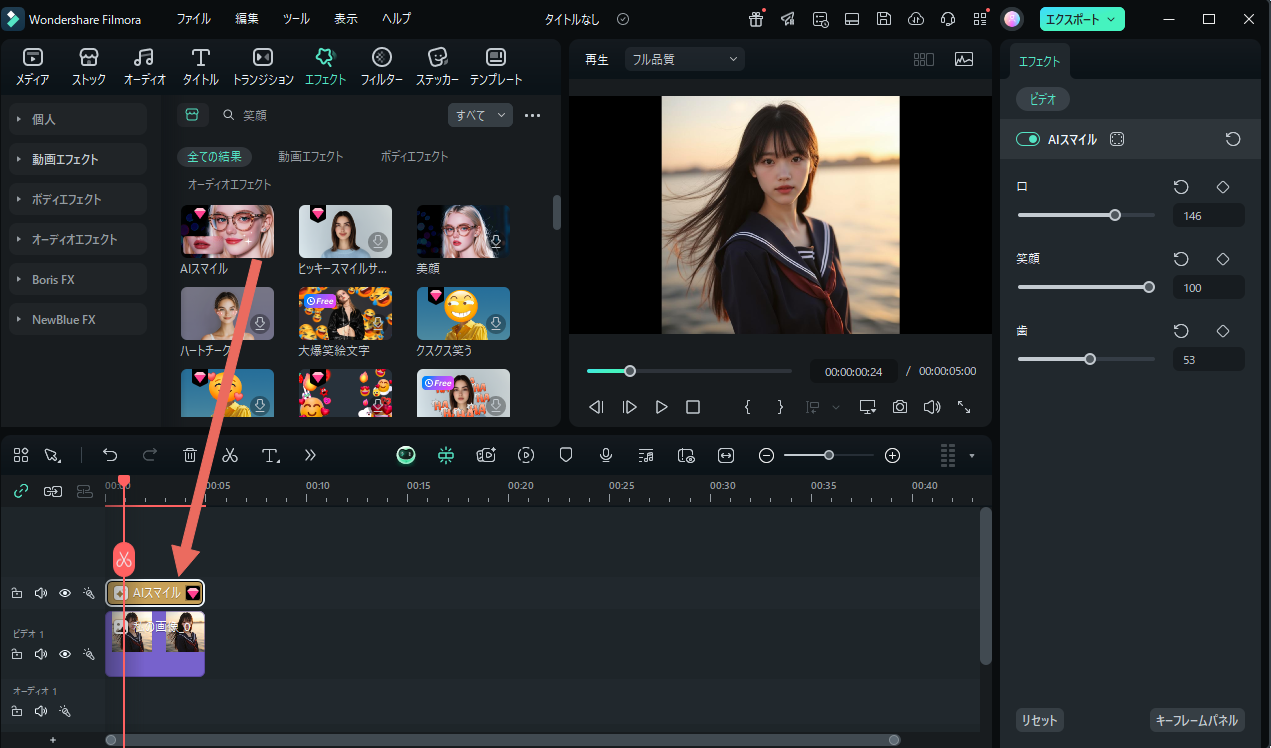Click the Split scissors icon in timeline toolbar

coord(230,455)
